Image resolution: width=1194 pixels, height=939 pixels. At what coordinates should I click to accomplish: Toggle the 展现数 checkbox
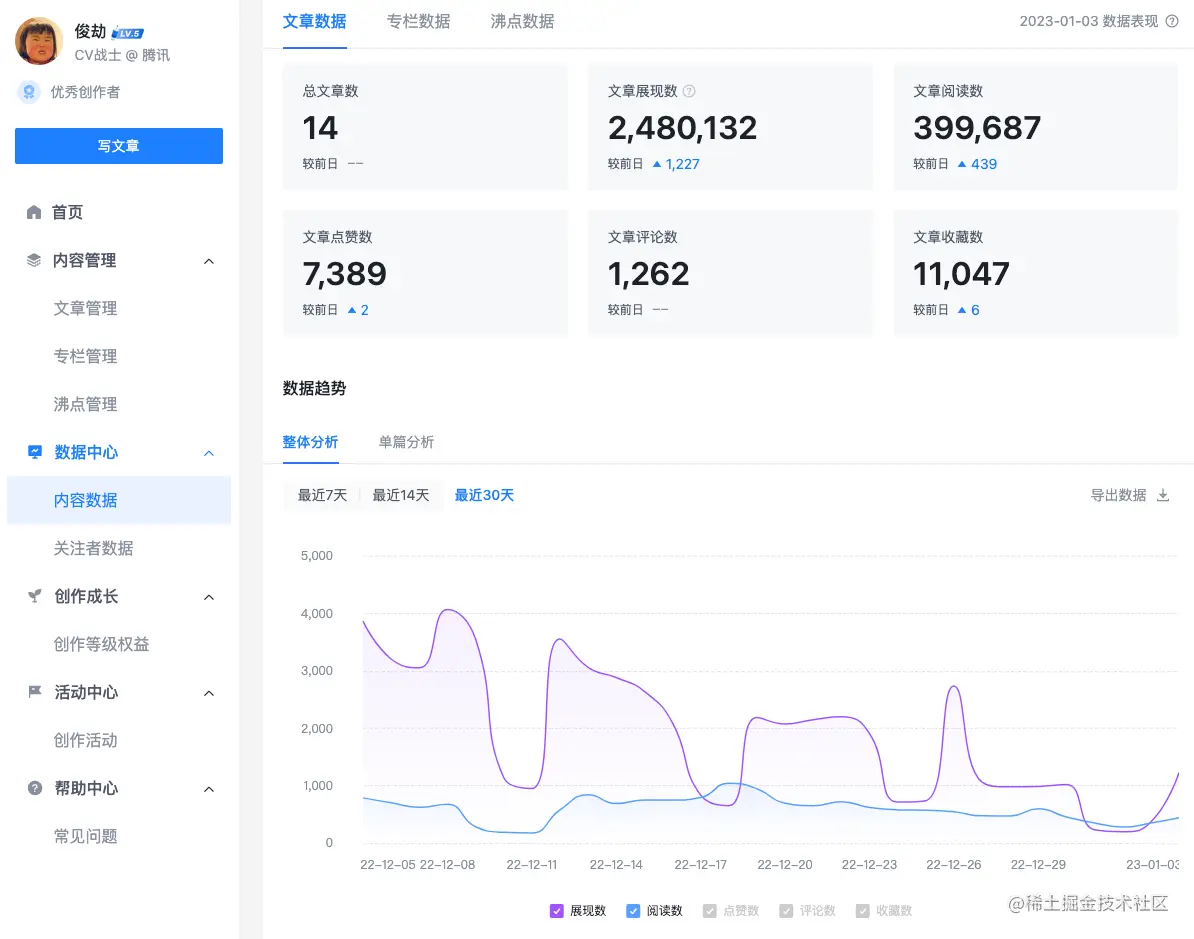pos(557,911)
